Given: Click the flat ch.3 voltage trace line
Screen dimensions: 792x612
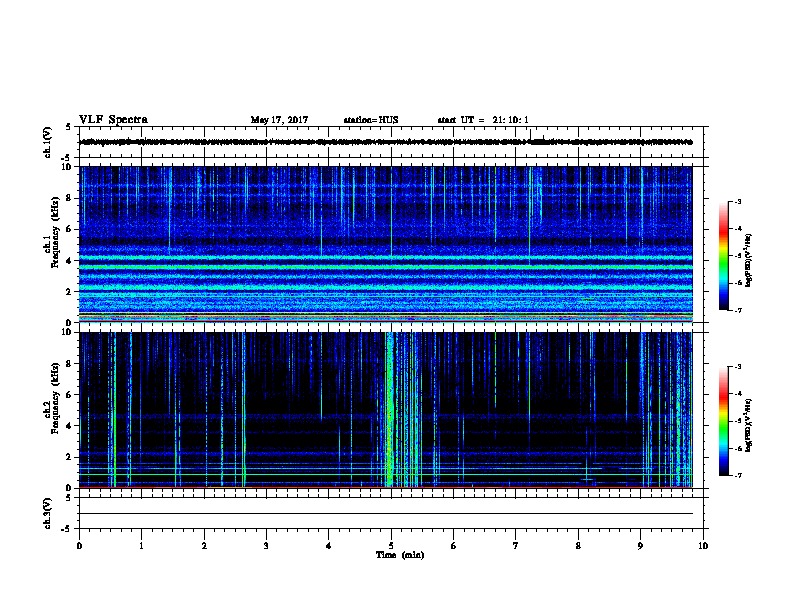Looking at the screenshot, I should 386,514.
